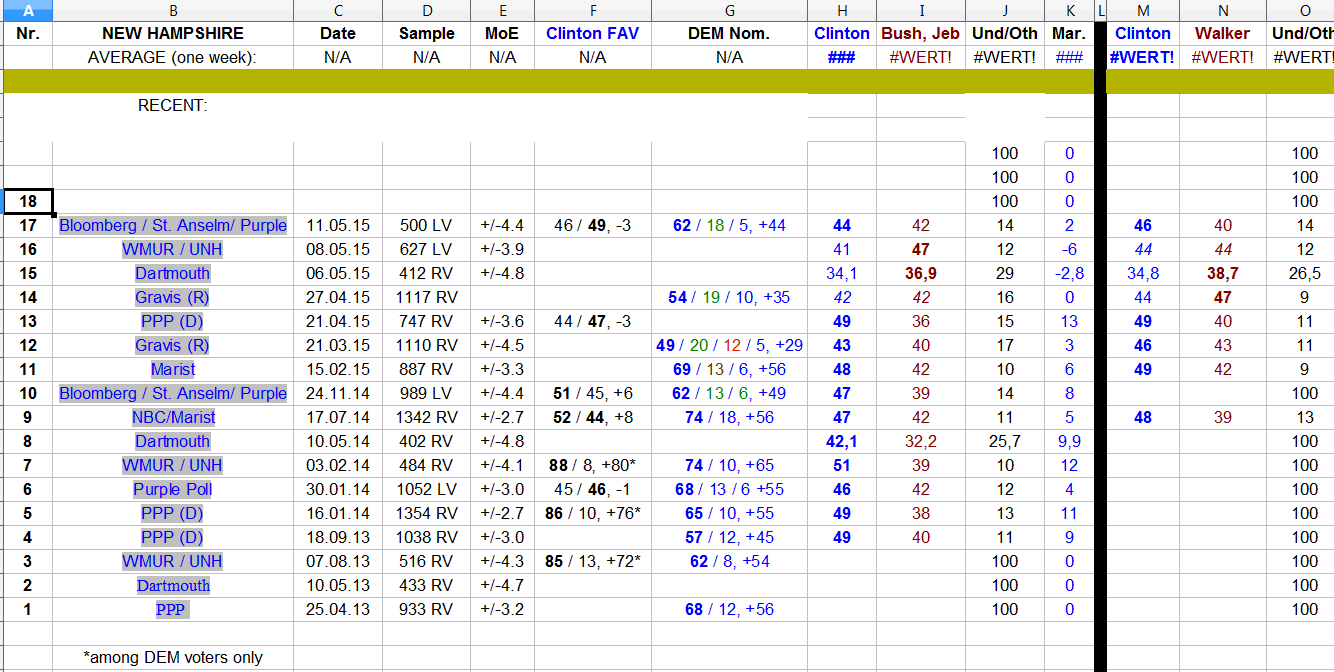Select the RECENT: label cell
Viewport: 1334px width, 672px height.
[x=173, y=105]
